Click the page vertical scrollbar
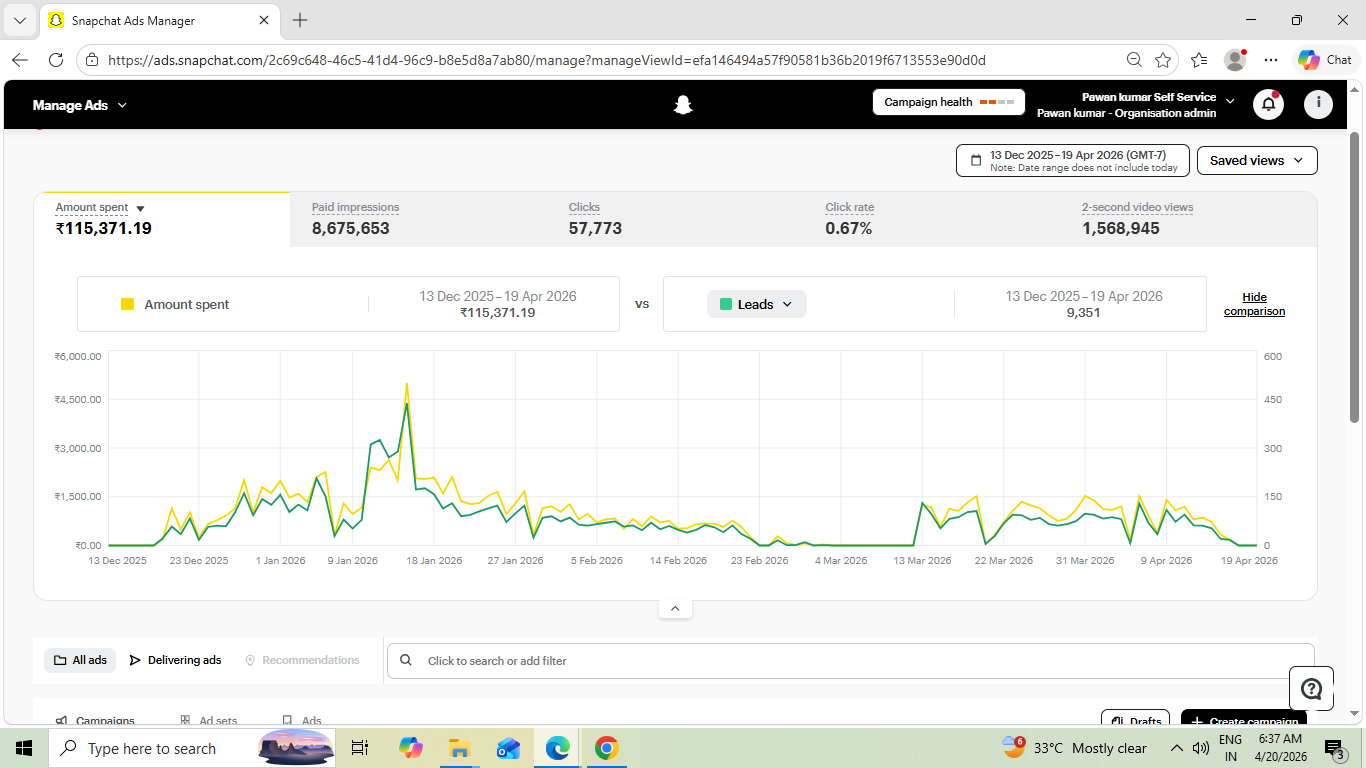 1355,277
